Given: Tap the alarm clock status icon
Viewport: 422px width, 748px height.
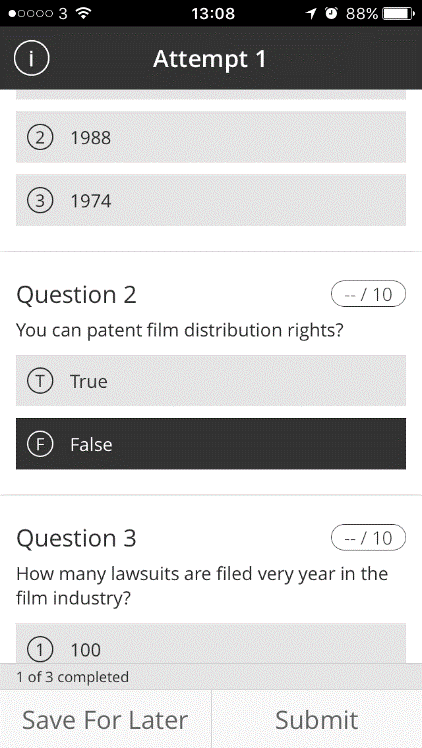Looking at the screenshot, I should [331, 13].
